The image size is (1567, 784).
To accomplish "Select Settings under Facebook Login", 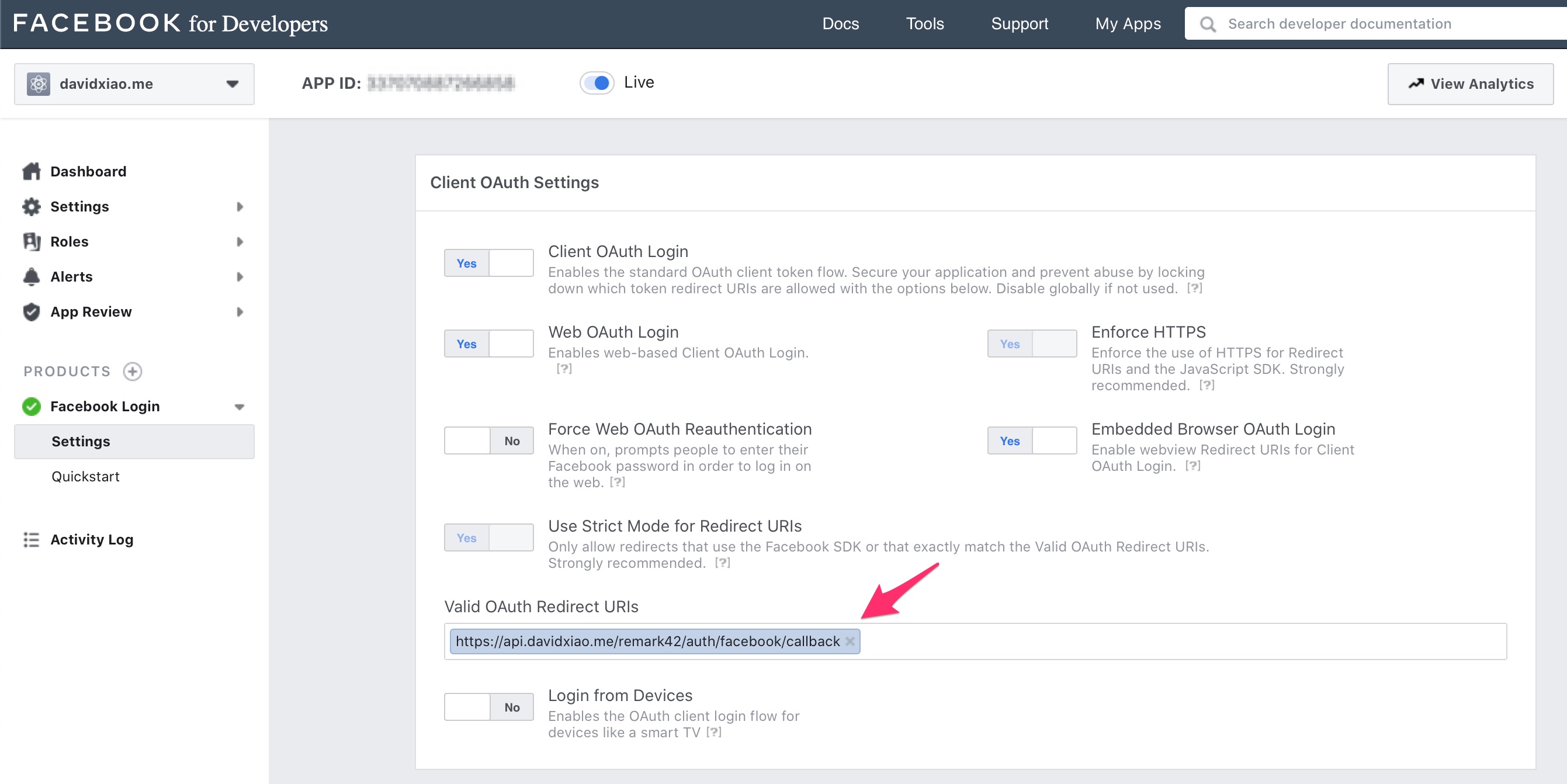I will coord(134,442).
